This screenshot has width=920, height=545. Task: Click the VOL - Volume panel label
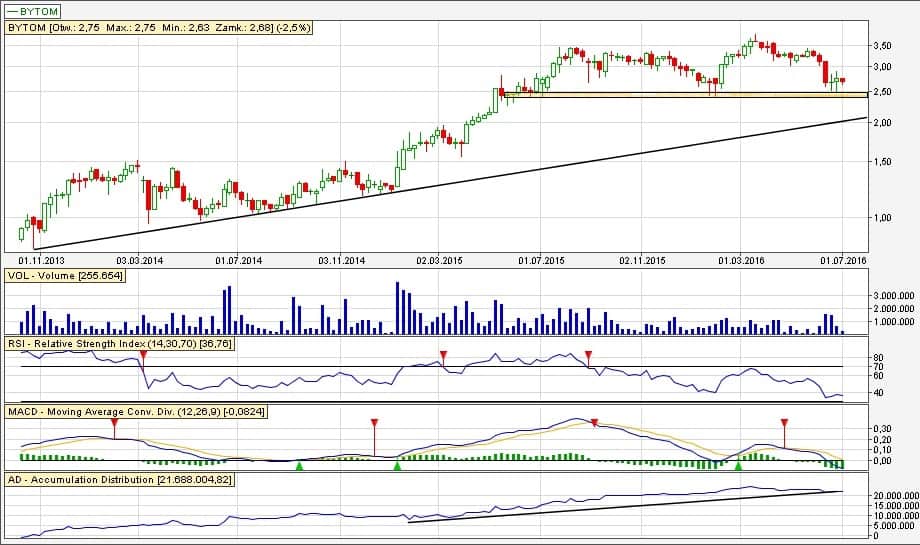tap(65, 275)
